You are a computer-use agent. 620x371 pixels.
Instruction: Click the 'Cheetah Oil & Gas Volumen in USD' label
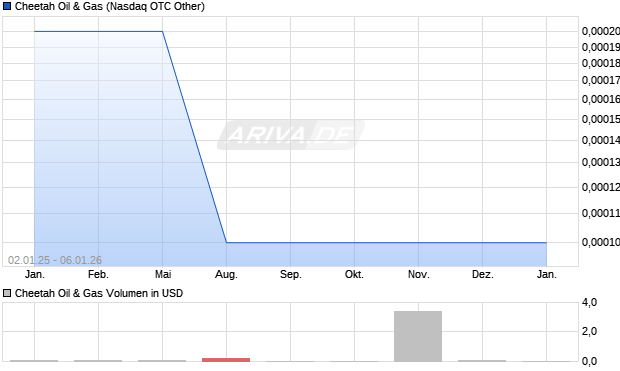coord(99,293)
